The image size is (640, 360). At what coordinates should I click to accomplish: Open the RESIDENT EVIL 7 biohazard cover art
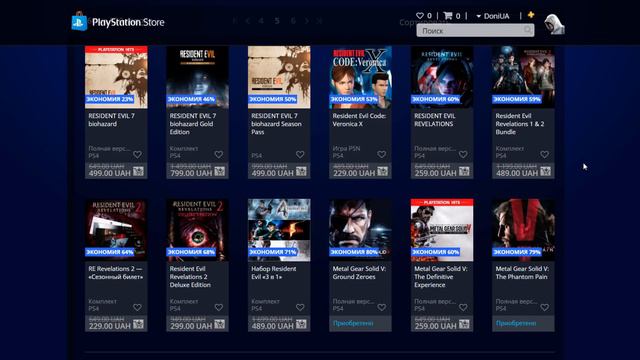[x=116, y=77]
